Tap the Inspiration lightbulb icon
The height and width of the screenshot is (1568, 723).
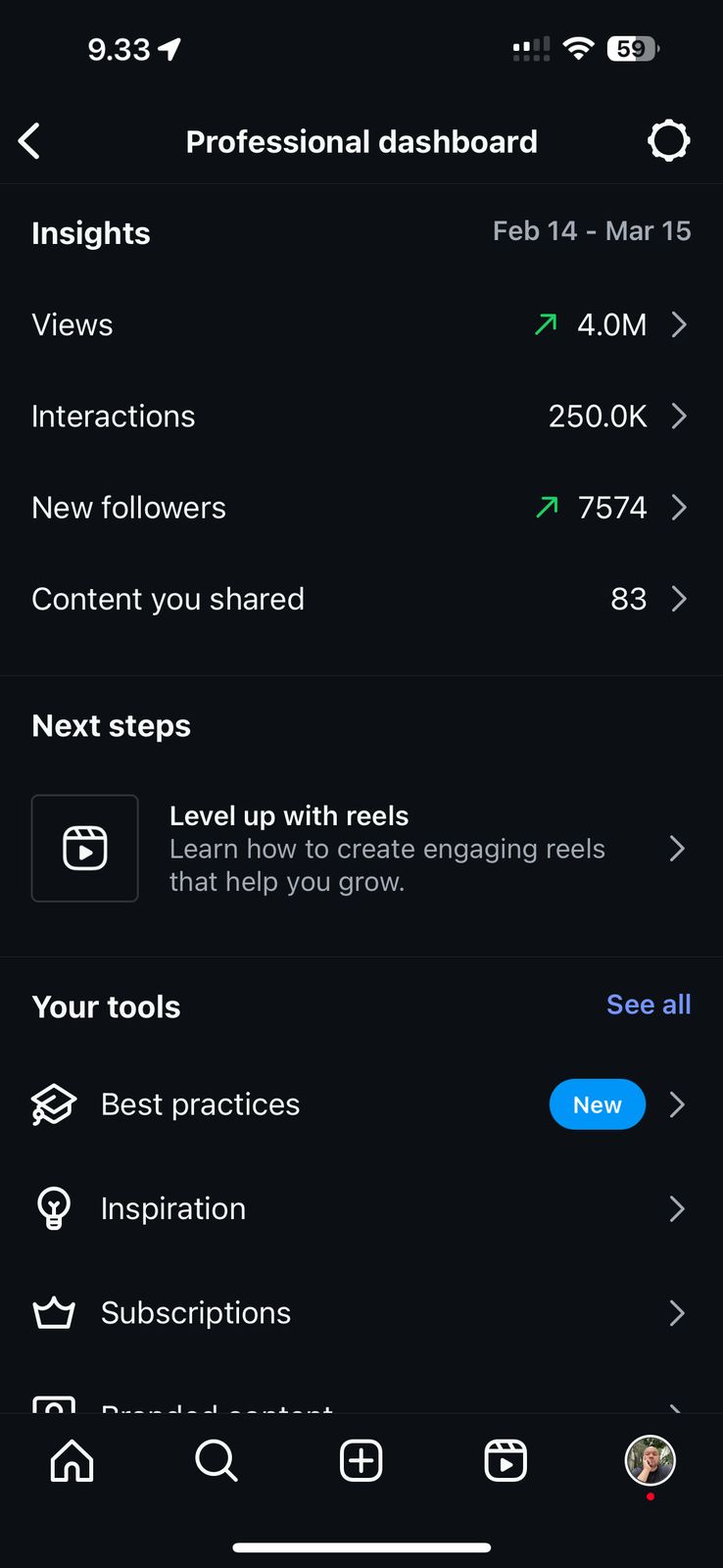[54, 1208]
